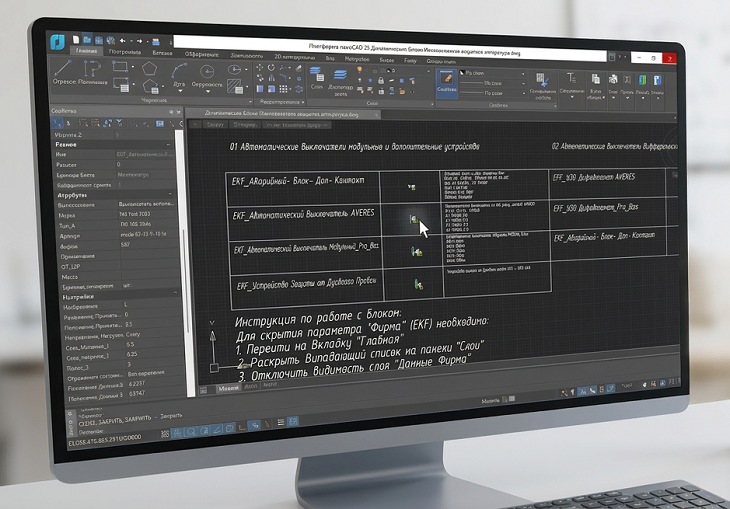
Task: Activate the open .dwg document tab
Action: [x=282, y=114]
